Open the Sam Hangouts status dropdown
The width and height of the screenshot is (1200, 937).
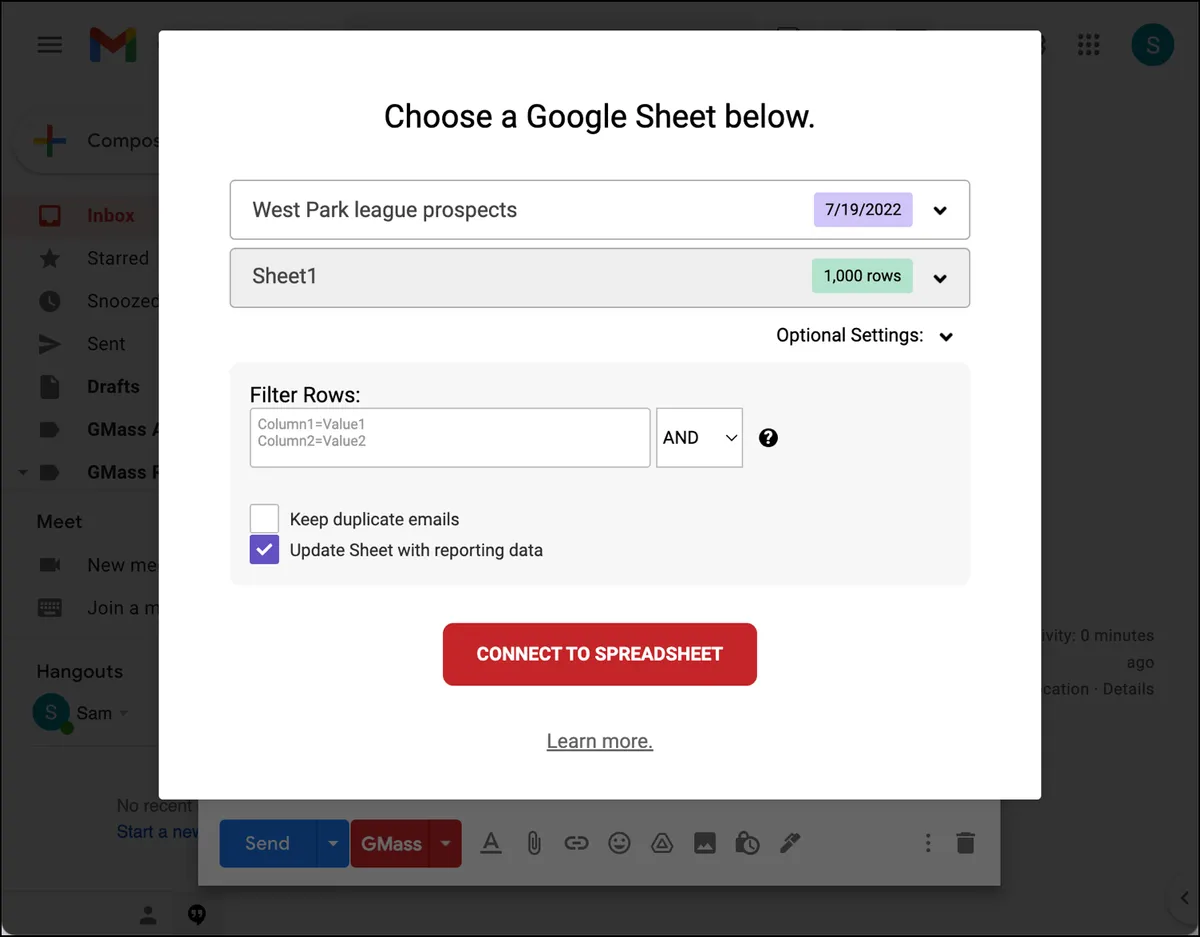[x=124, y=713]
